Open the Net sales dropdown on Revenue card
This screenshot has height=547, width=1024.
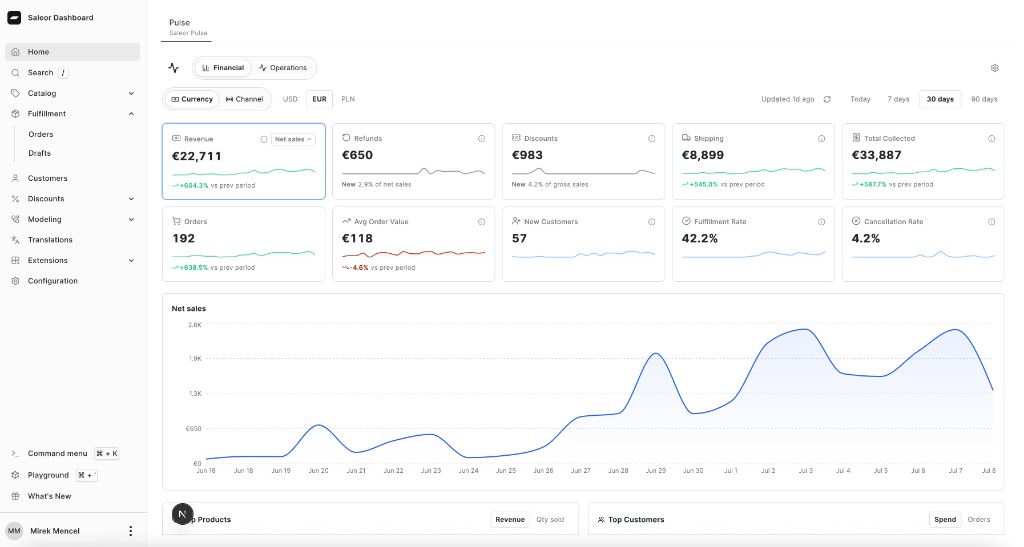point(293,139)
